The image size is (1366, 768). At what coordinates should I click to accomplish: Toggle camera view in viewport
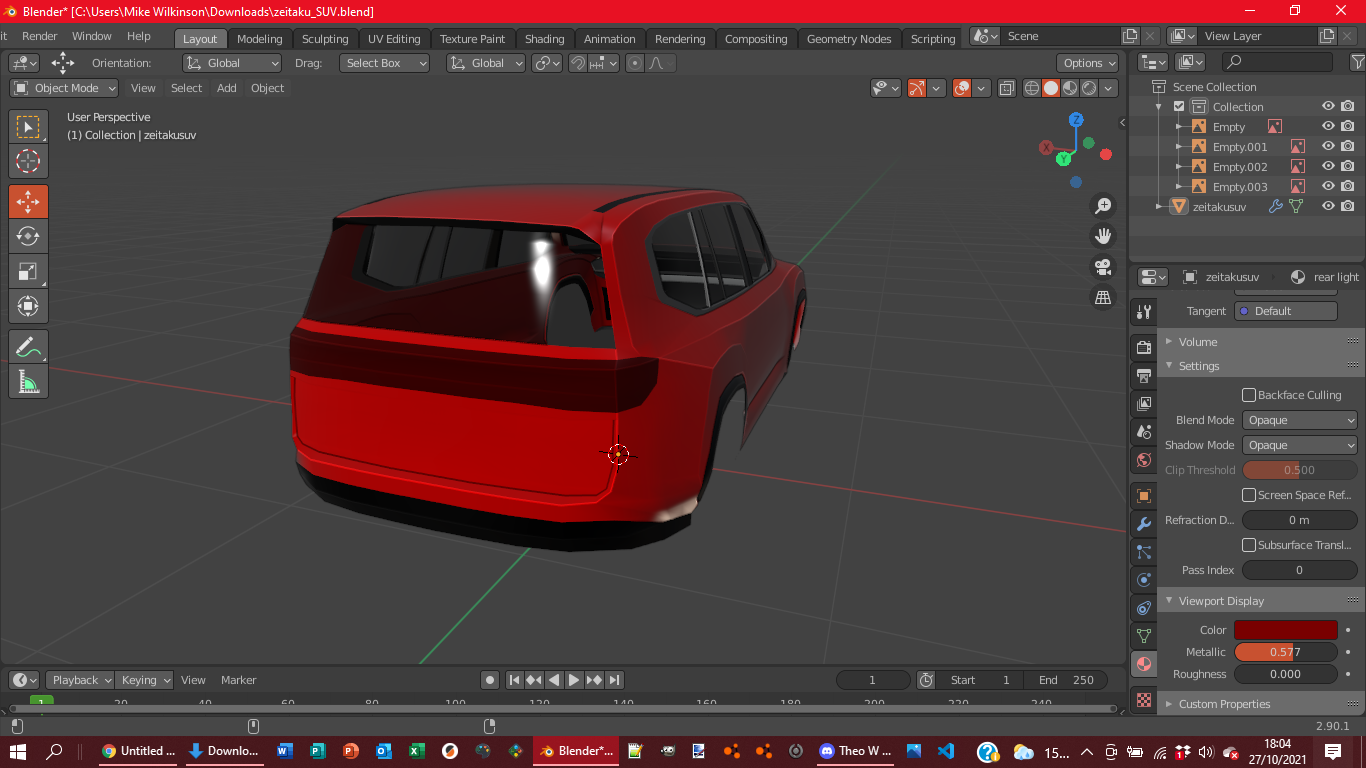[1103, 267]
